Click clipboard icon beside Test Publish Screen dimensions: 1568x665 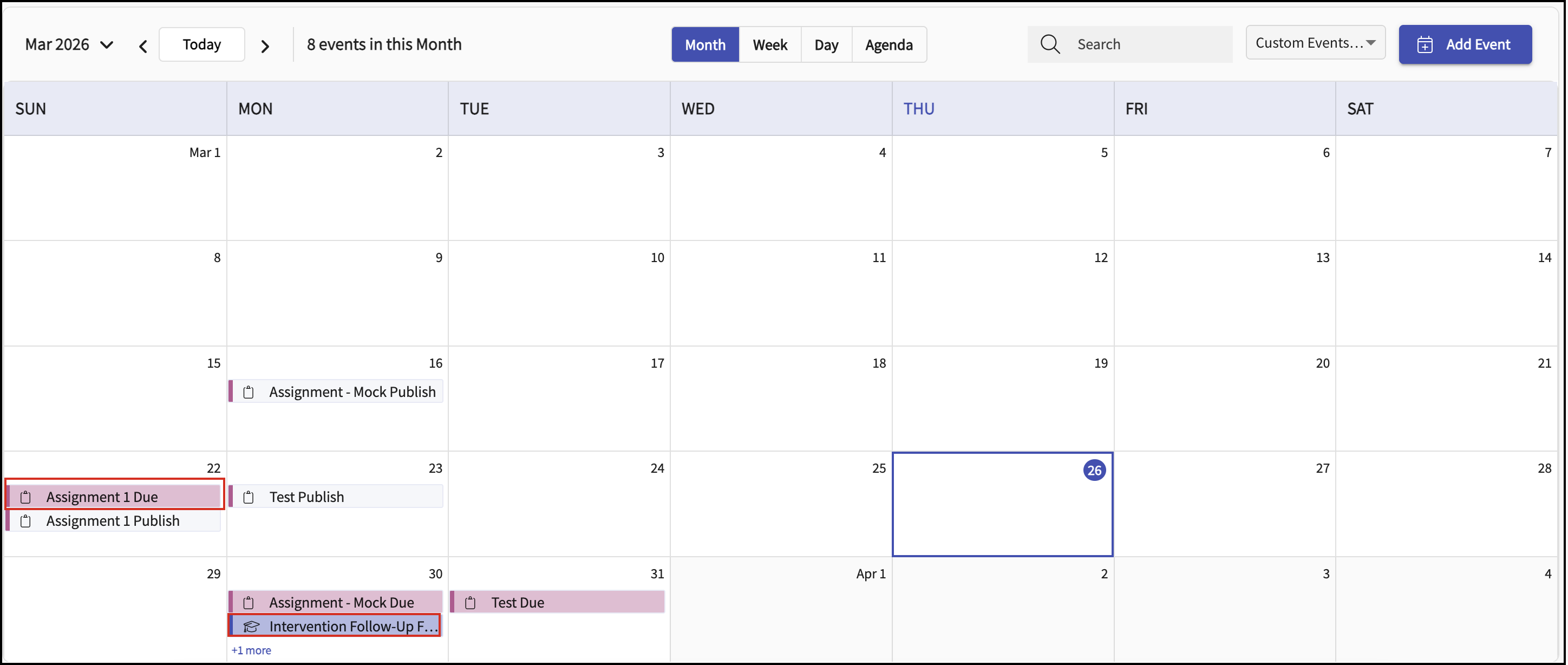(249, 497)
